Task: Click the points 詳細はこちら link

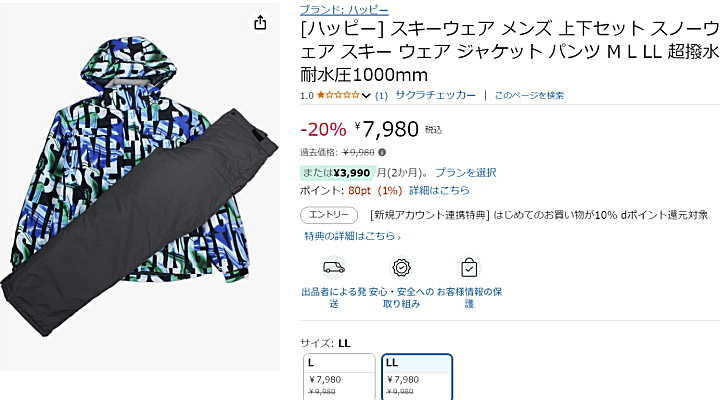Action: [439, 190]
